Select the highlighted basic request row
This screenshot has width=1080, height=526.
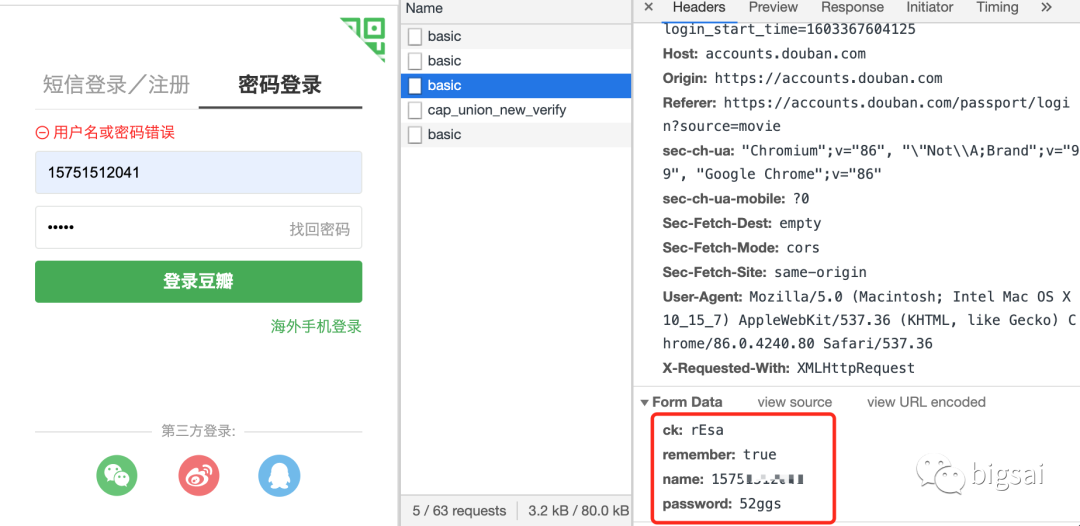tap(516, 85)
